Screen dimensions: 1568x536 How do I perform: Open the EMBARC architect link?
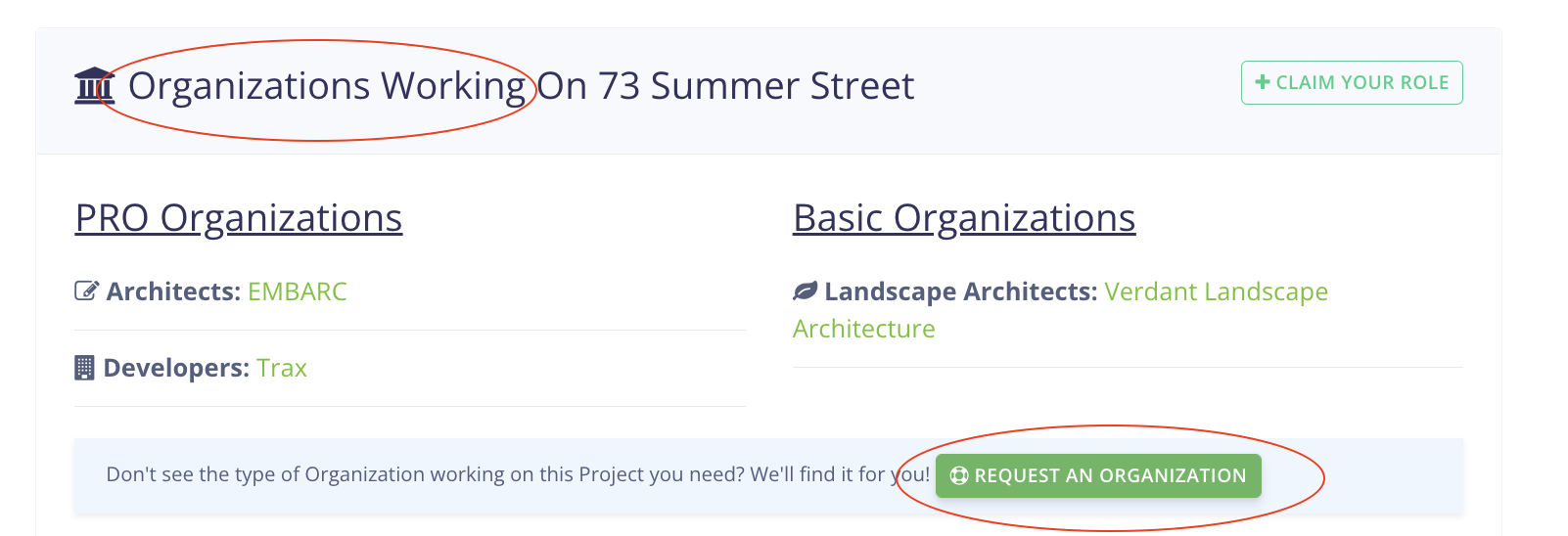298,291
